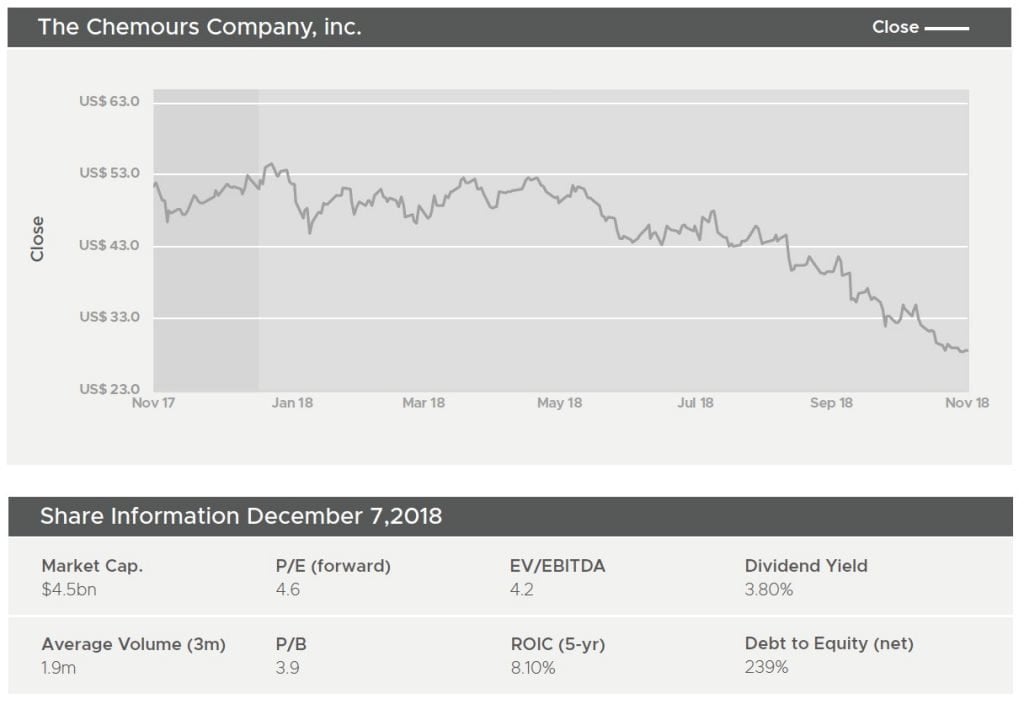Click the Jan 18 x-axis marker
Viewport: 1024px width, 704px height.
coord(291,403)
